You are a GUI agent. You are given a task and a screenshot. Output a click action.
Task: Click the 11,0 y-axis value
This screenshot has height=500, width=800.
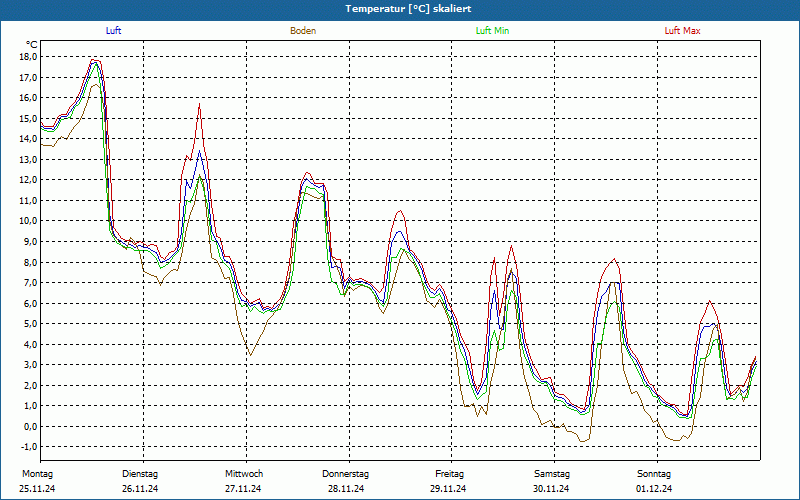click(28, 201)
